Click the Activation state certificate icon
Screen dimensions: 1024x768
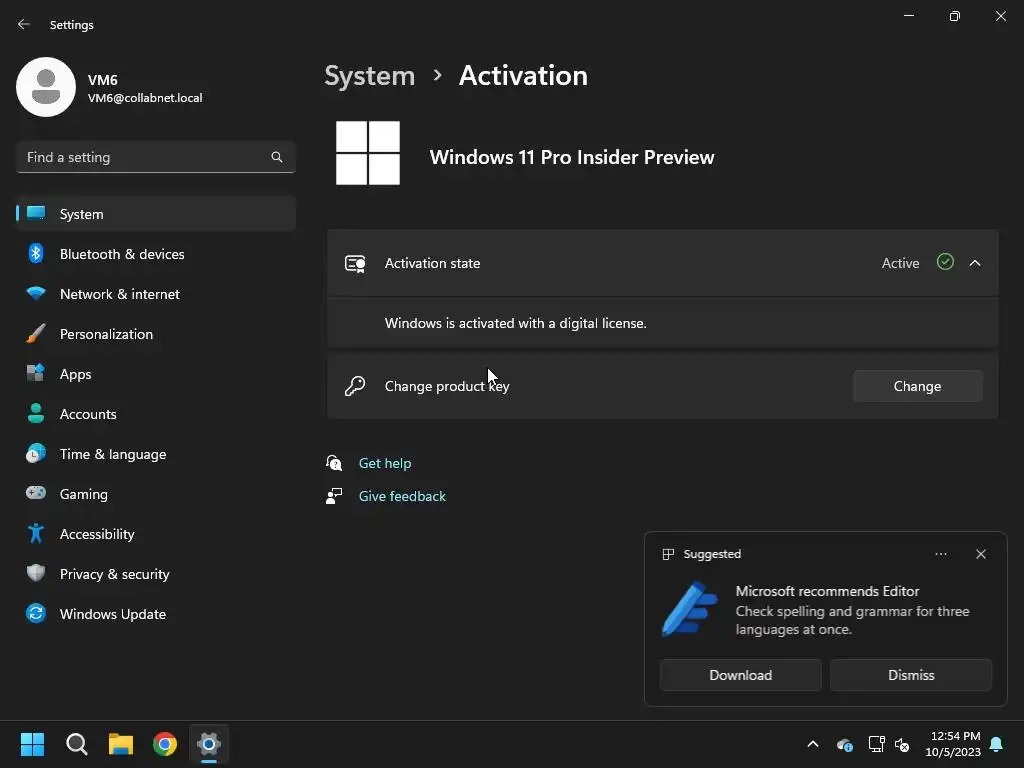(355, 263)
